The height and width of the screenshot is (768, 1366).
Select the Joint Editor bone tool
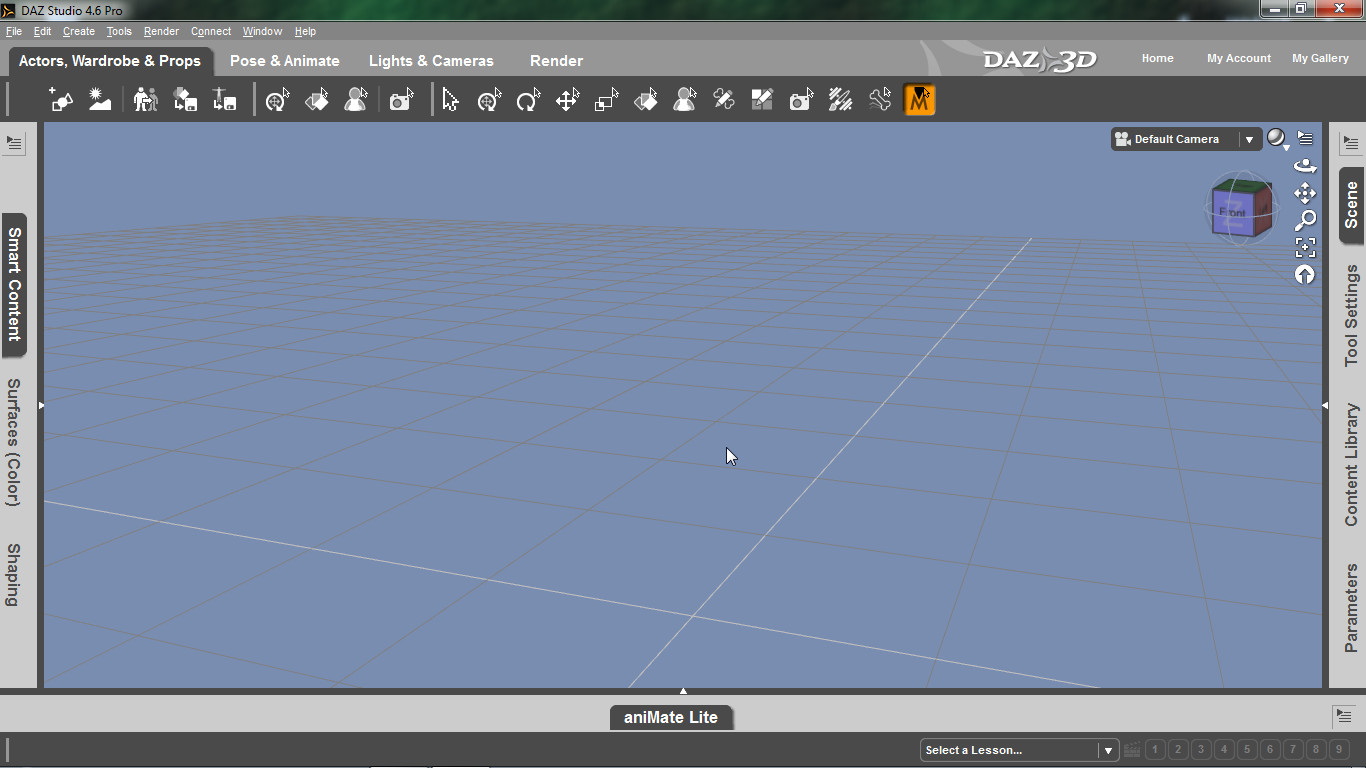(x=880, y=100)
